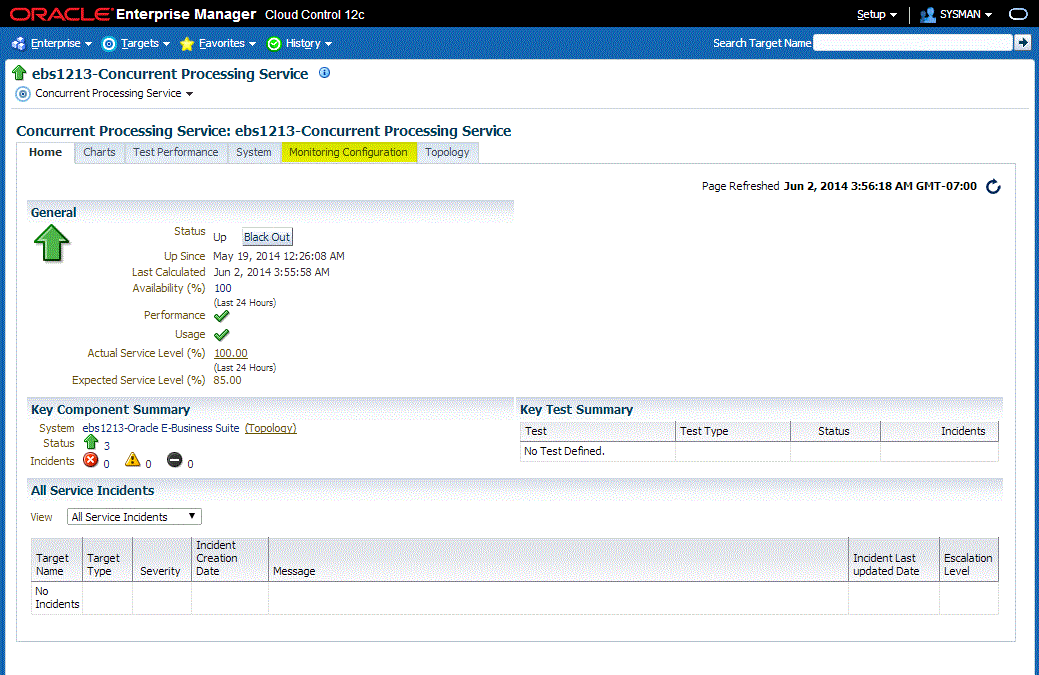
Task: Open the Actual Service Level 100.00 link
Action: tap(231, 354)
